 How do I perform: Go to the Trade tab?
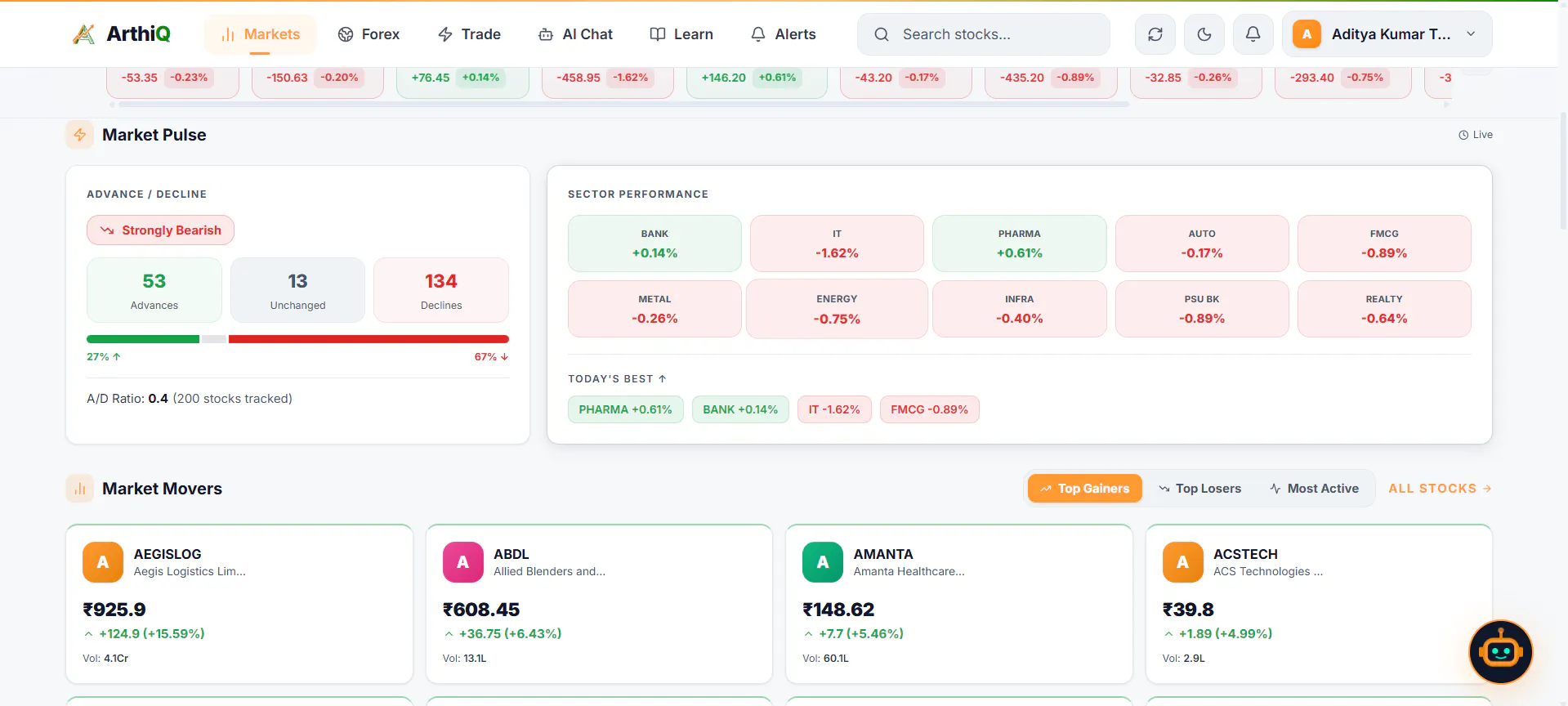point(469,34)
